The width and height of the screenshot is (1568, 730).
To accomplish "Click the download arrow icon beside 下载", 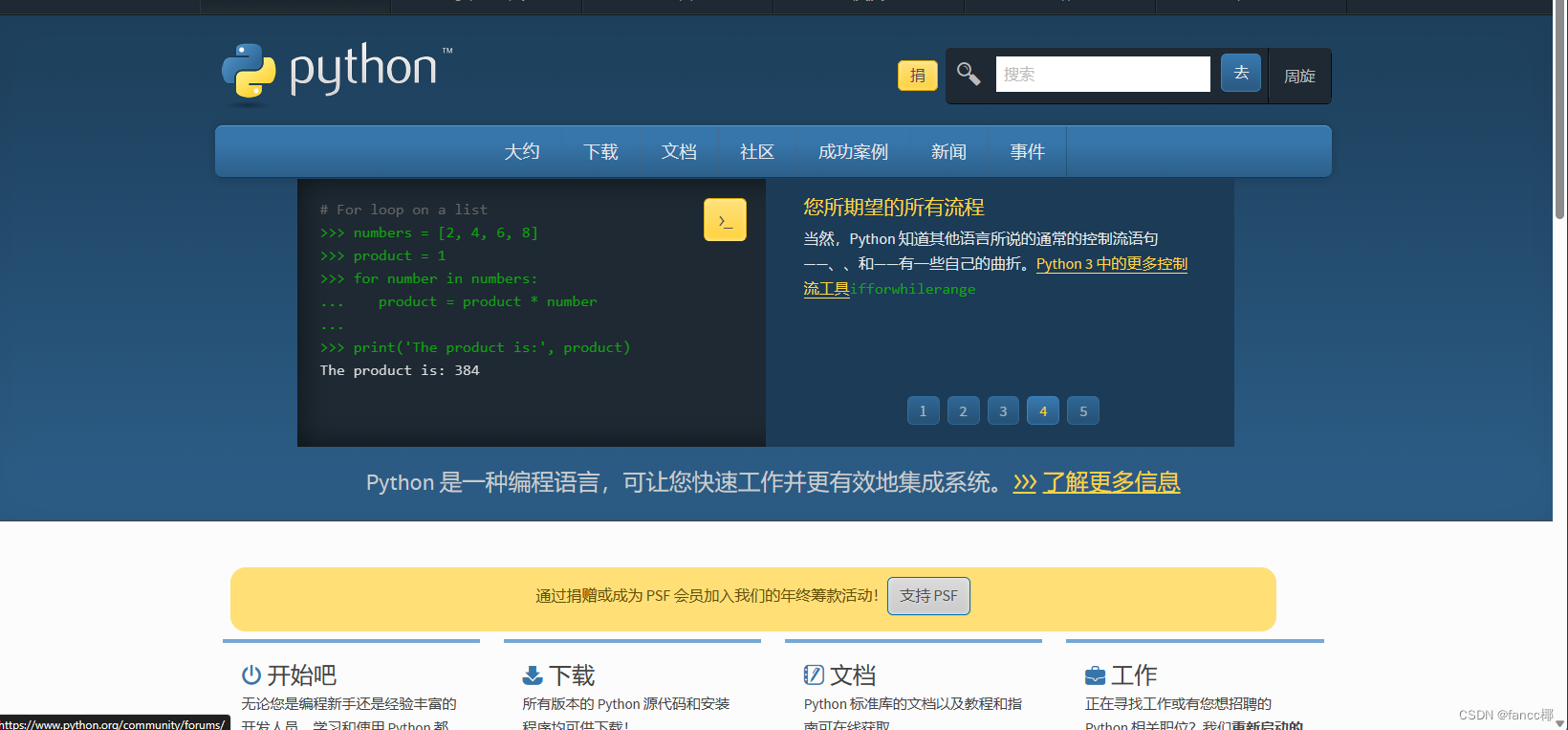I will coord(533,675).
